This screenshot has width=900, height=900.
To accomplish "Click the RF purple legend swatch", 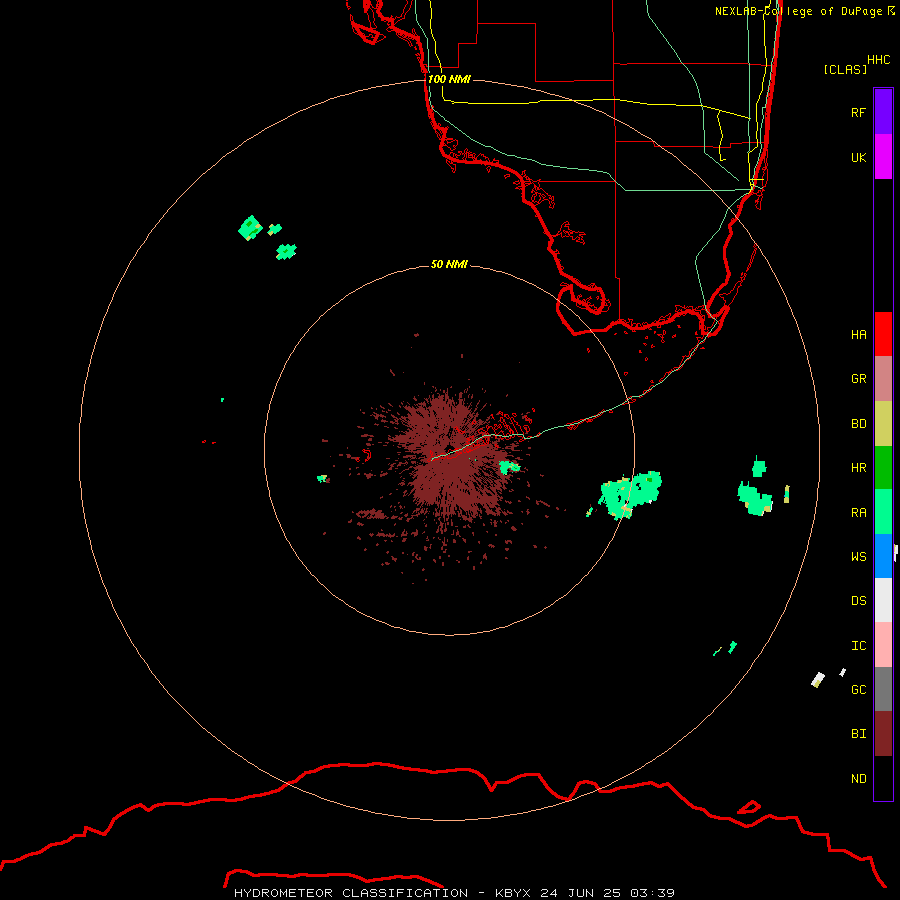I will [x=883, y=112].
